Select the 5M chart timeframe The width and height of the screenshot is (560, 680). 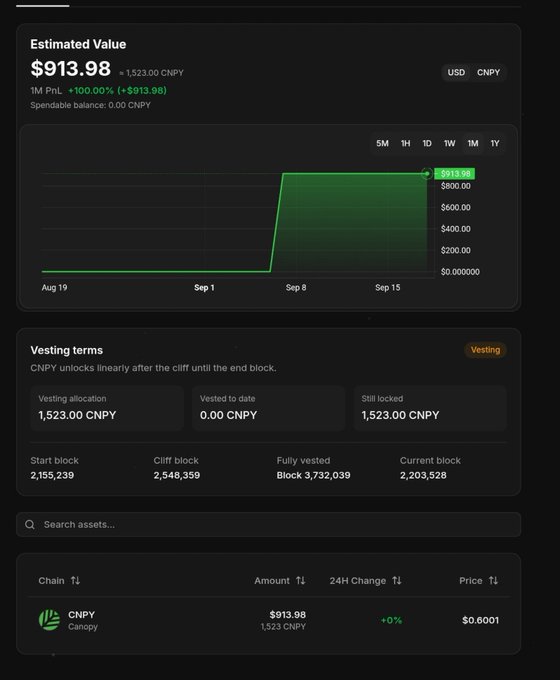click(382, 144)
